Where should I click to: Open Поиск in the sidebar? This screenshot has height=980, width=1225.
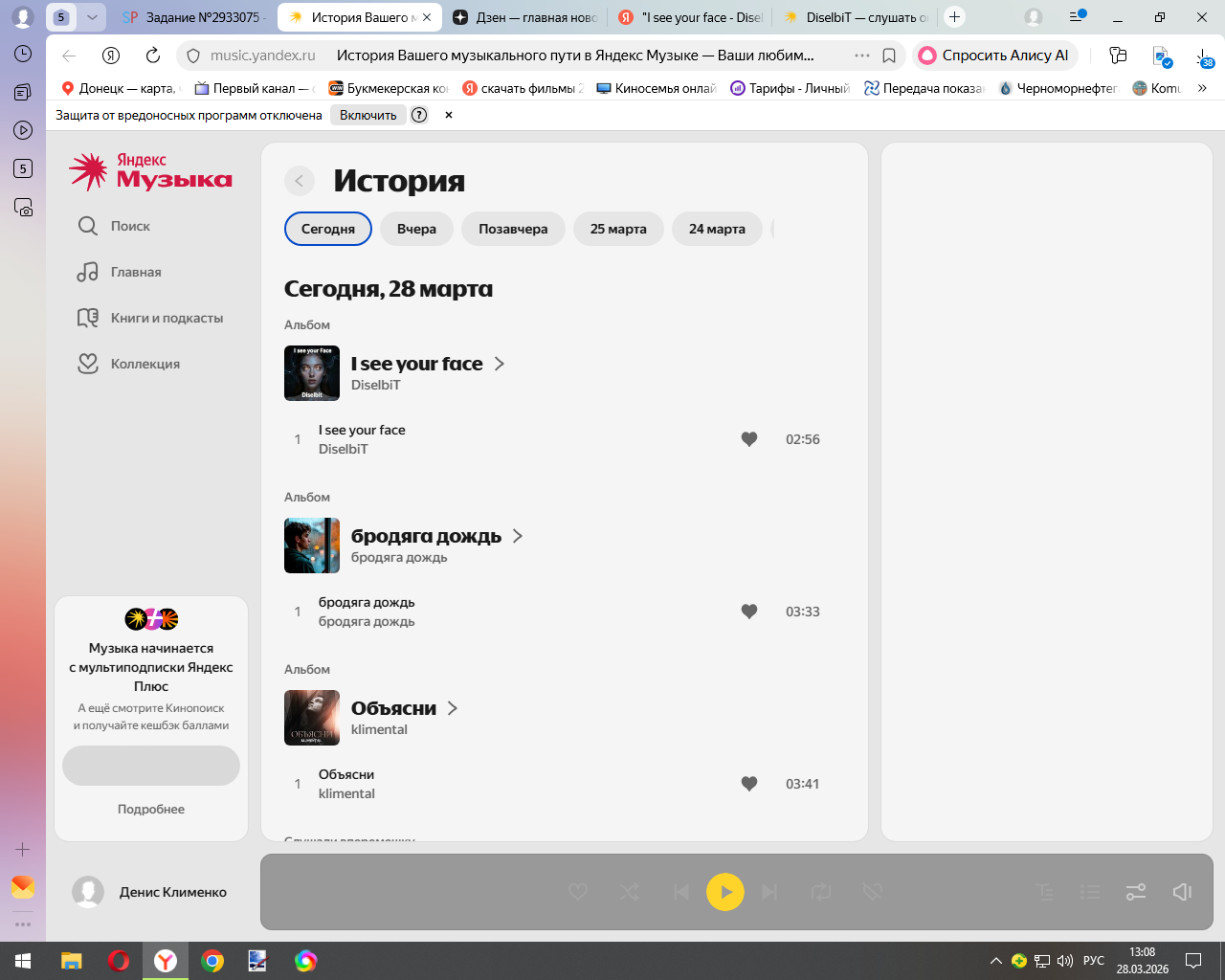(130, 226)
